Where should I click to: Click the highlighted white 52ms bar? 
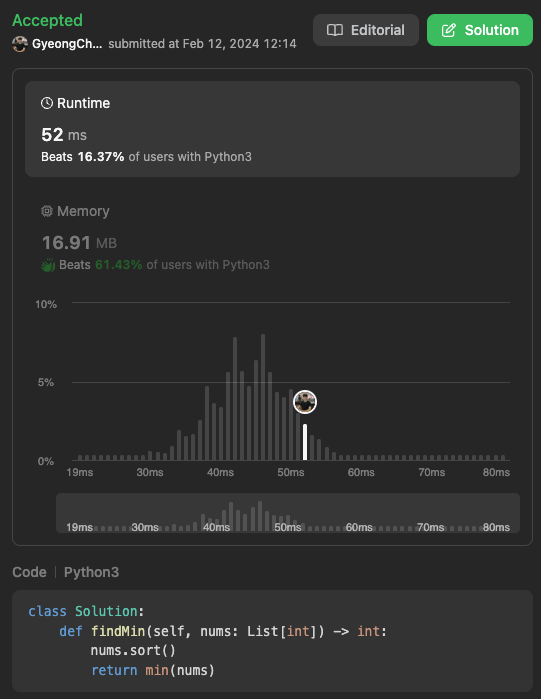click(305, 442)
